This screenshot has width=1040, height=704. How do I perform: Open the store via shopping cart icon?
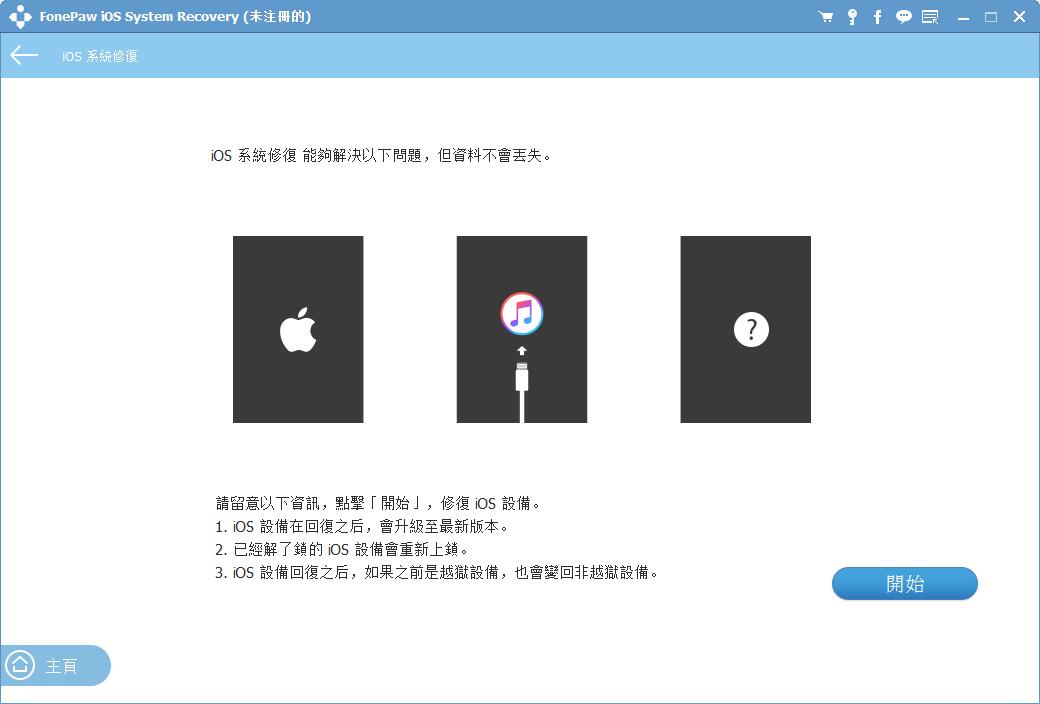point(825,16)
